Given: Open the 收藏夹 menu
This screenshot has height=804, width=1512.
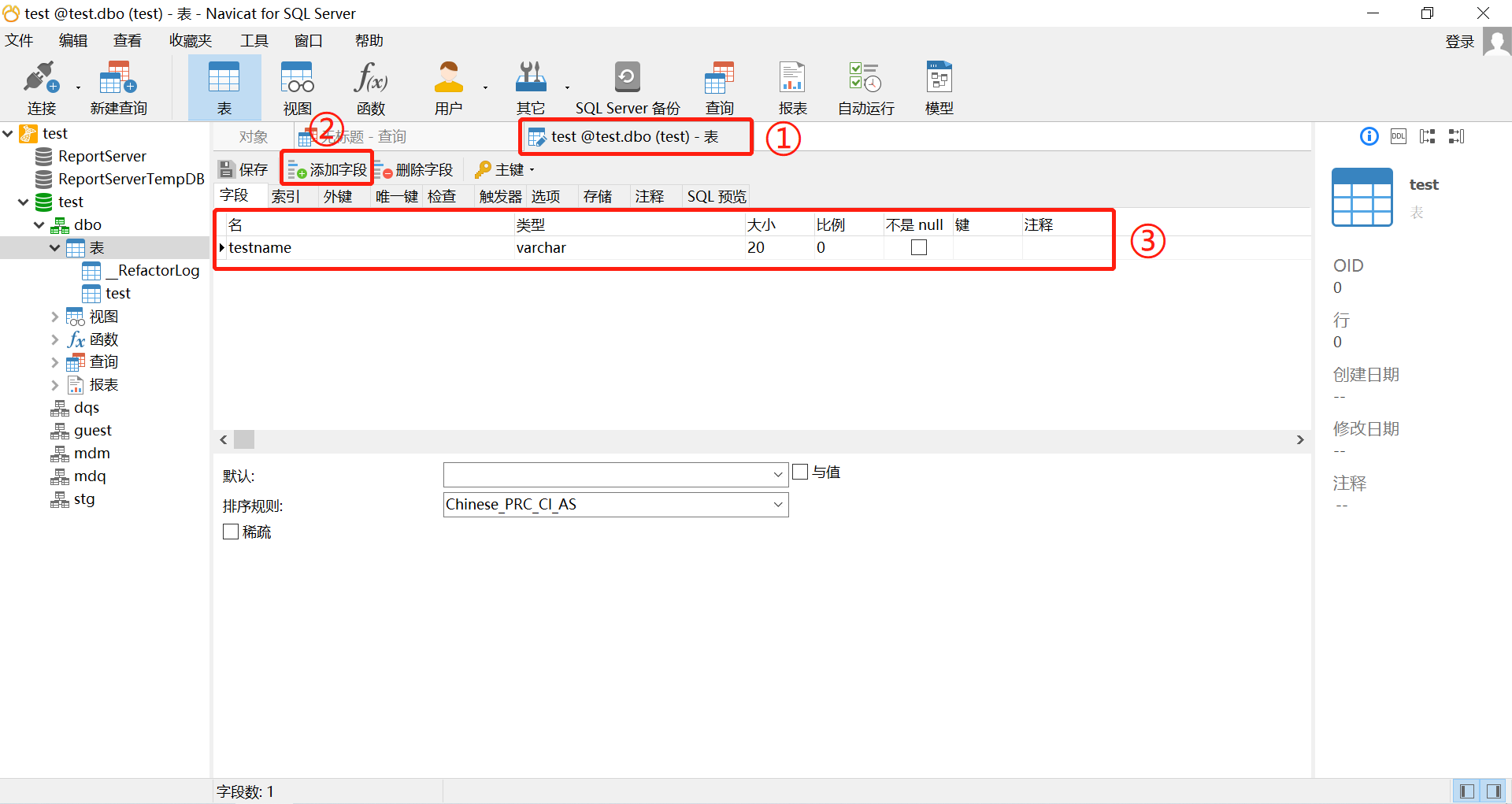Looking at the screenshot, I should click(x=191, y=41).
